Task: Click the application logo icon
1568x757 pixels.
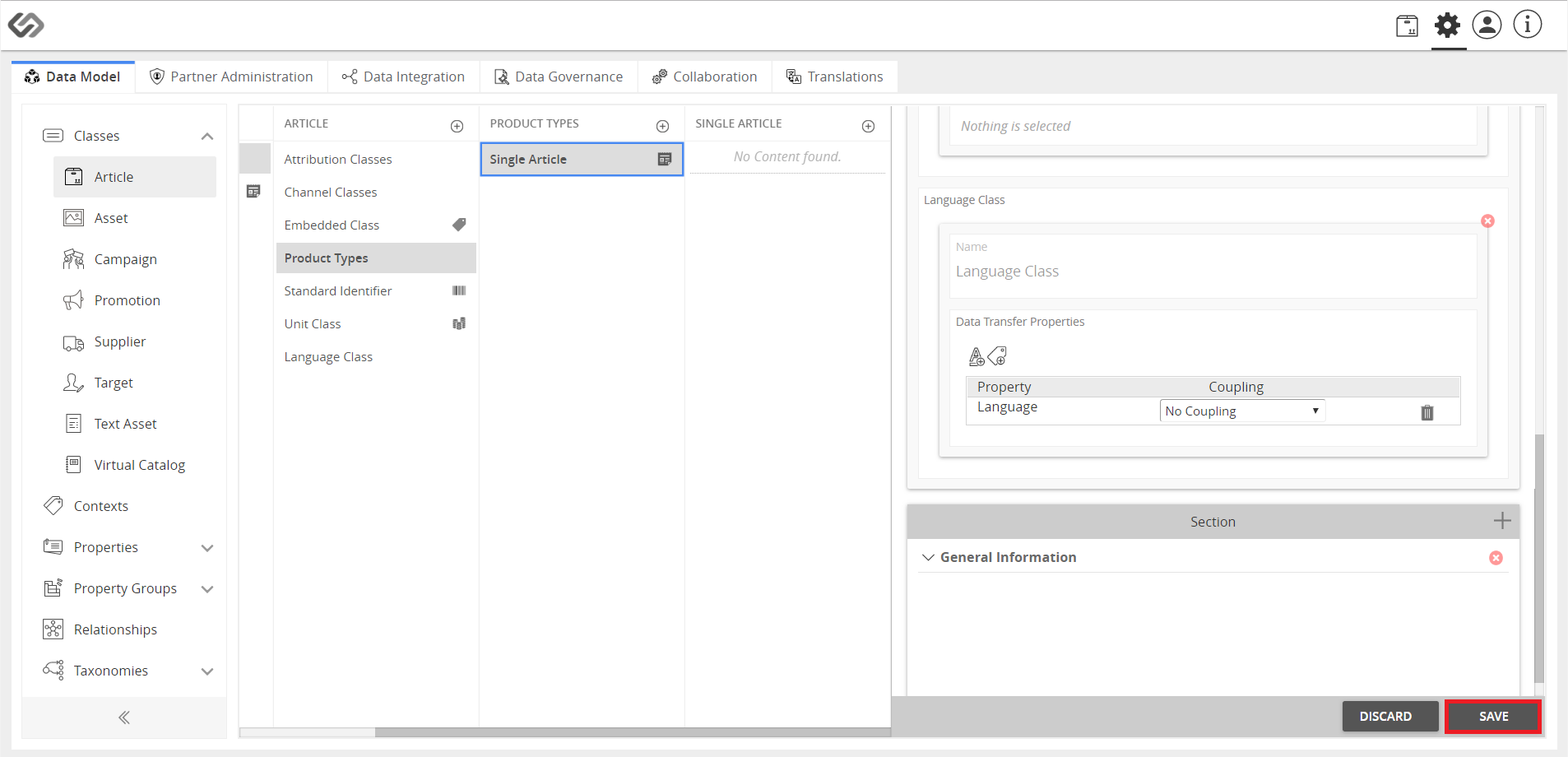Action: pos(26,25)
